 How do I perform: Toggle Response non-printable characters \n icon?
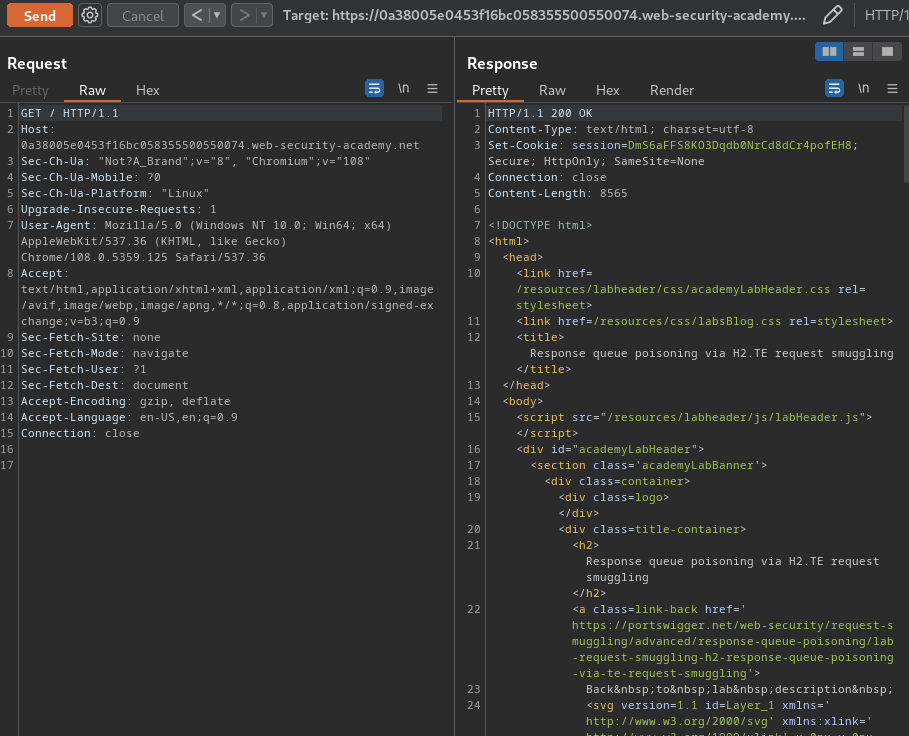[864, 89]
